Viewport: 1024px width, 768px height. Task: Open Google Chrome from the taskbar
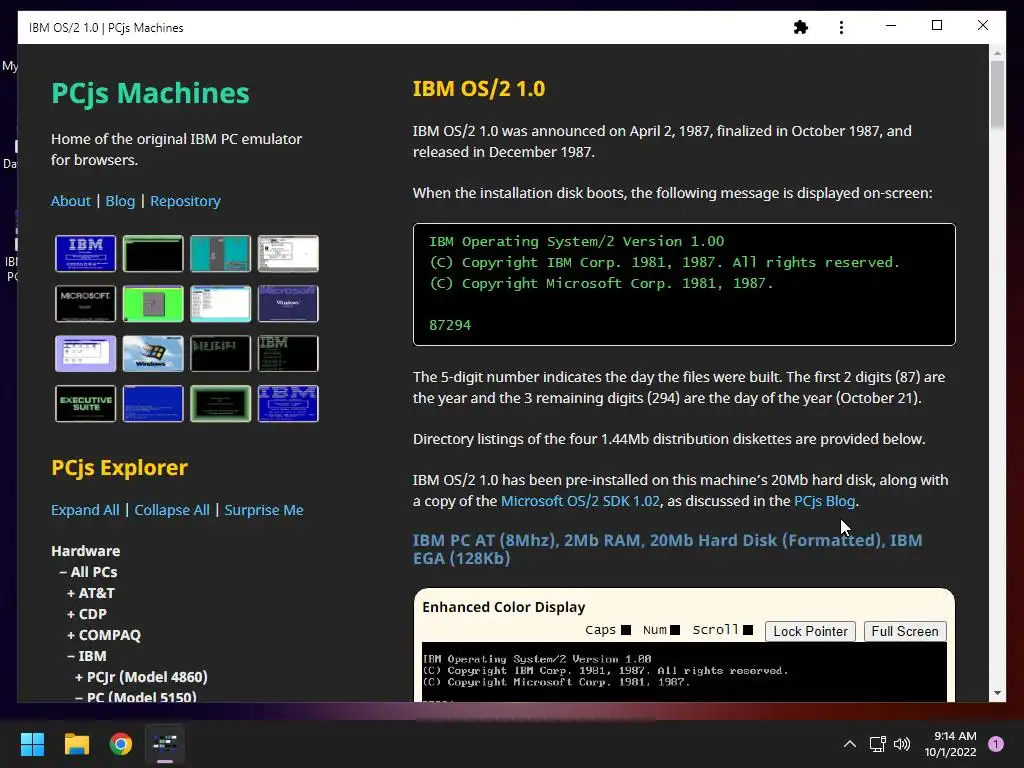point(121,744)
